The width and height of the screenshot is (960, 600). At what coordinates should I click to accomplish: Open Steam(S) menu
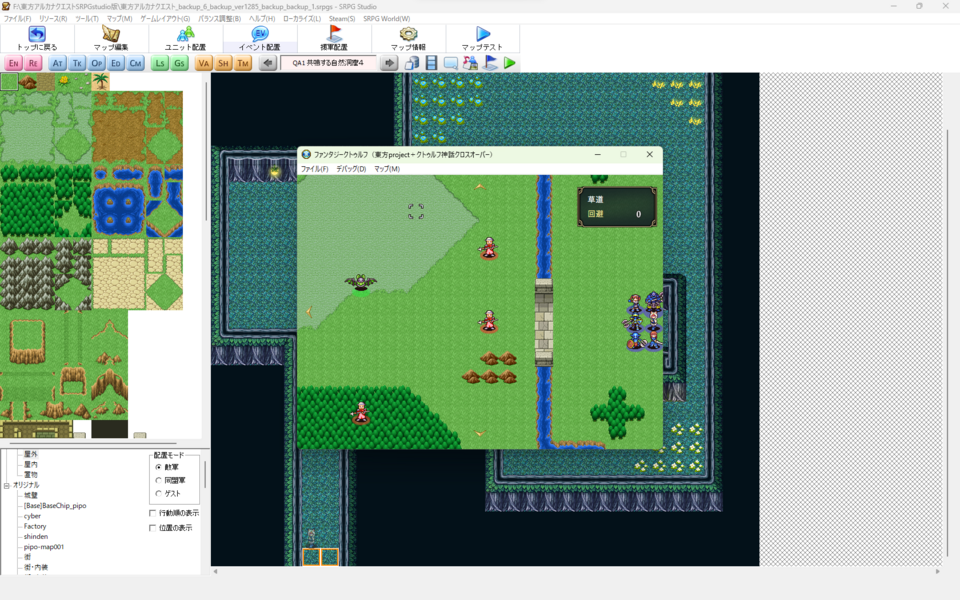(342, 18)
